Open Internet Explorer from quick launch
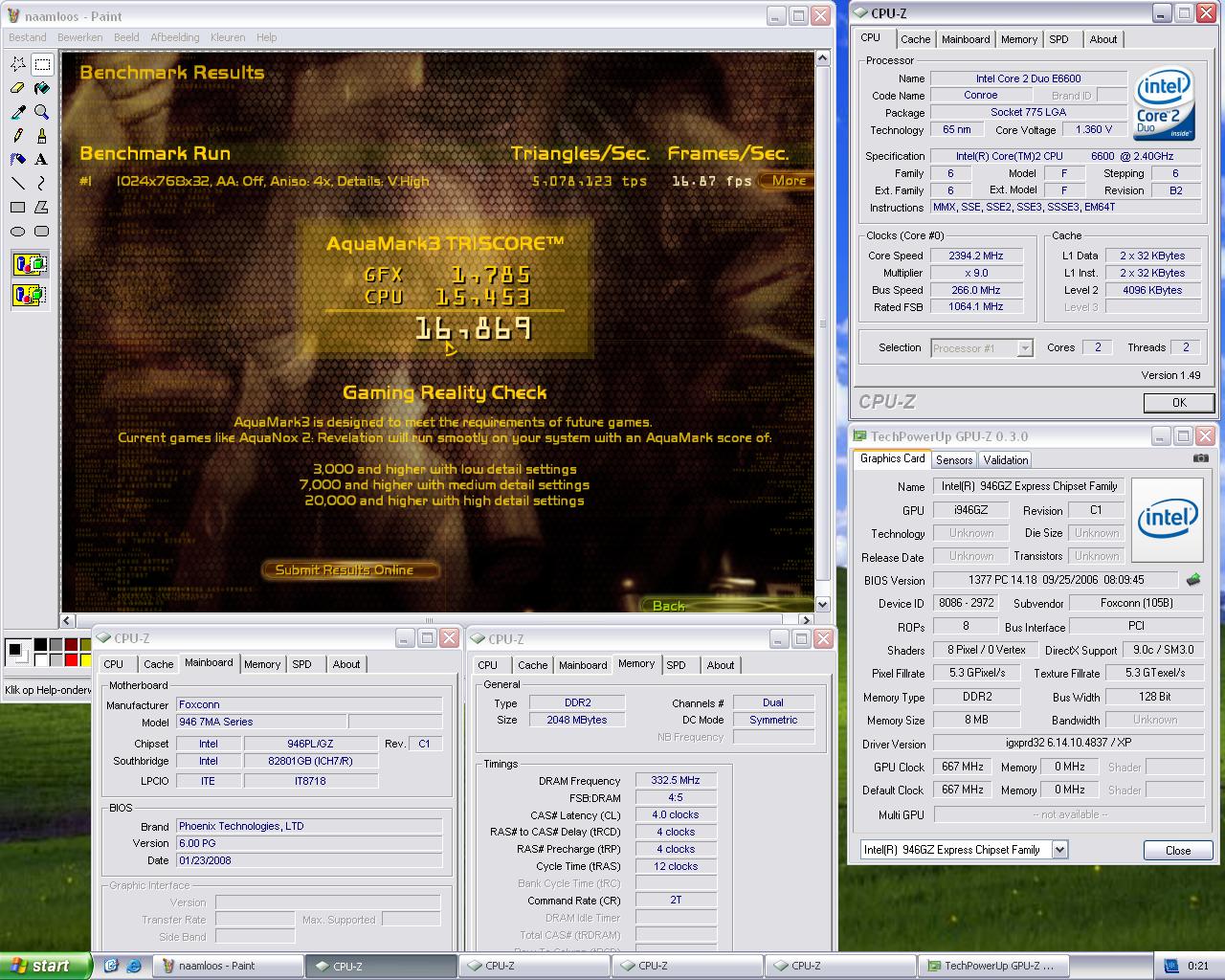 coord(134,966)
